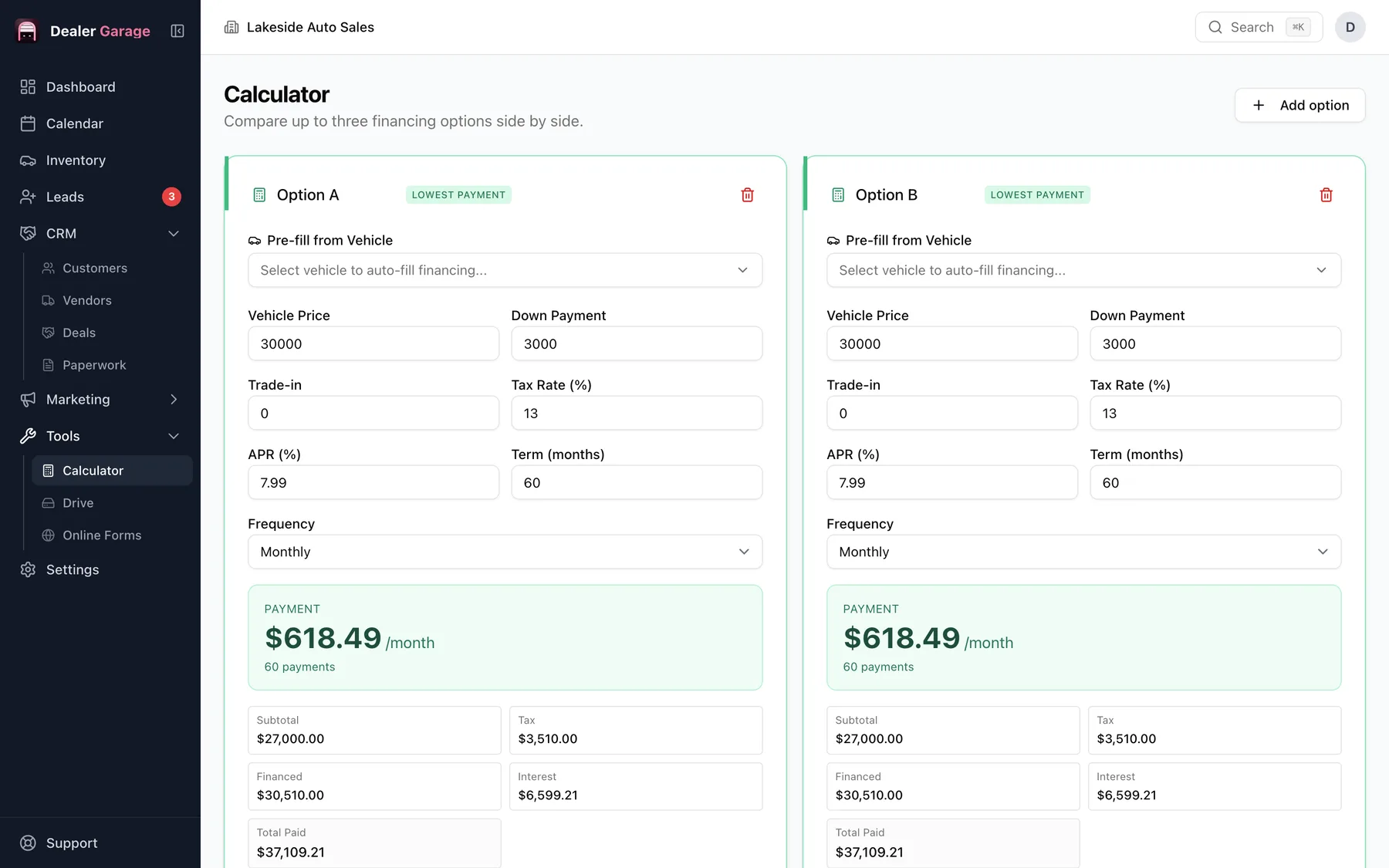This screenshot has width=1389, height=868.
Task: Open the Drive tool
Action: [113, 503]
